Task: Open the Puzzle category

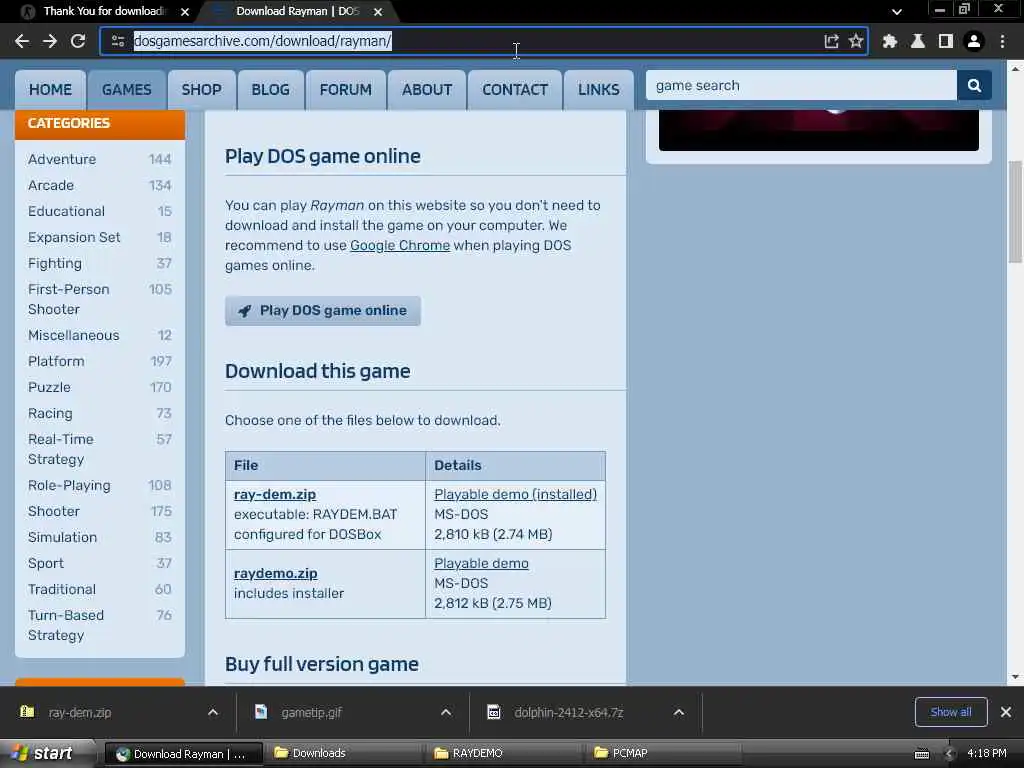Action: (50, 387)
